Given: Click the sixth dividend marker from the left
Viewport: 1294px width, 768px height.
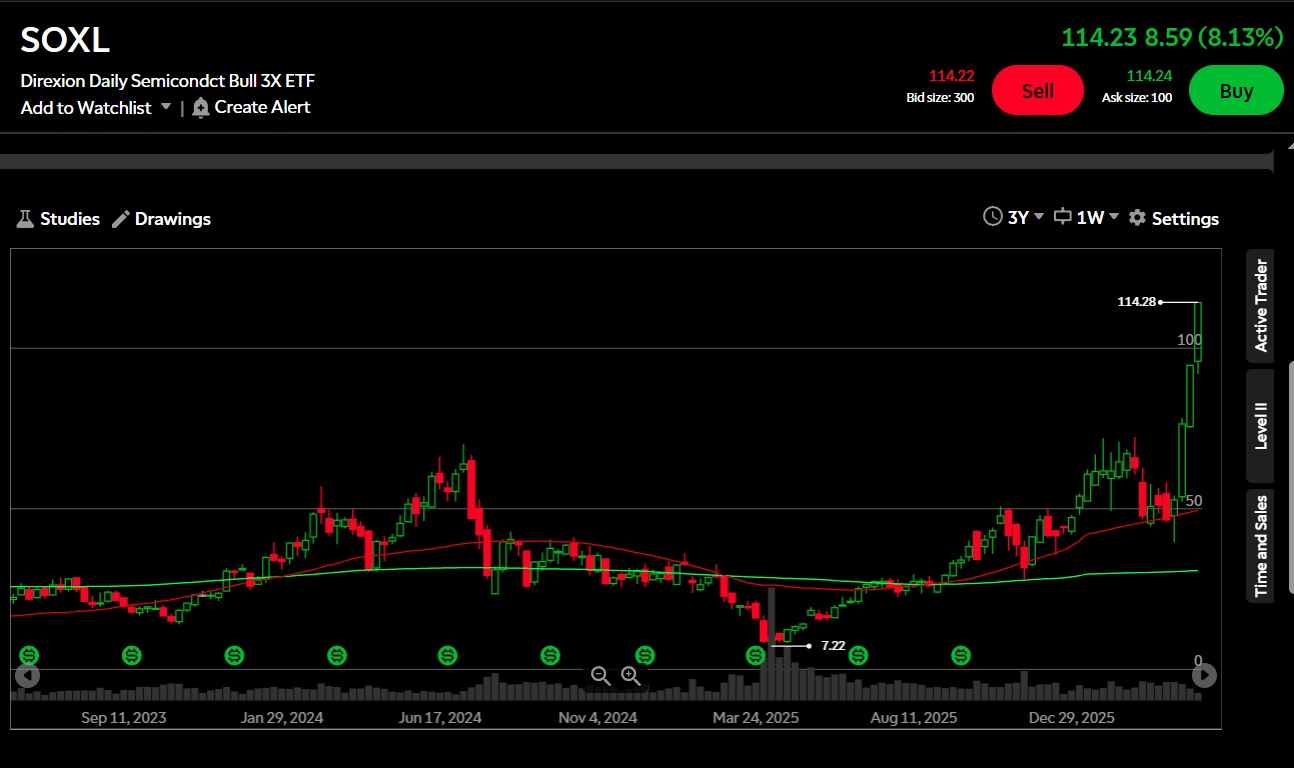Looking at the screenshot, I should (x=550, y=655).
